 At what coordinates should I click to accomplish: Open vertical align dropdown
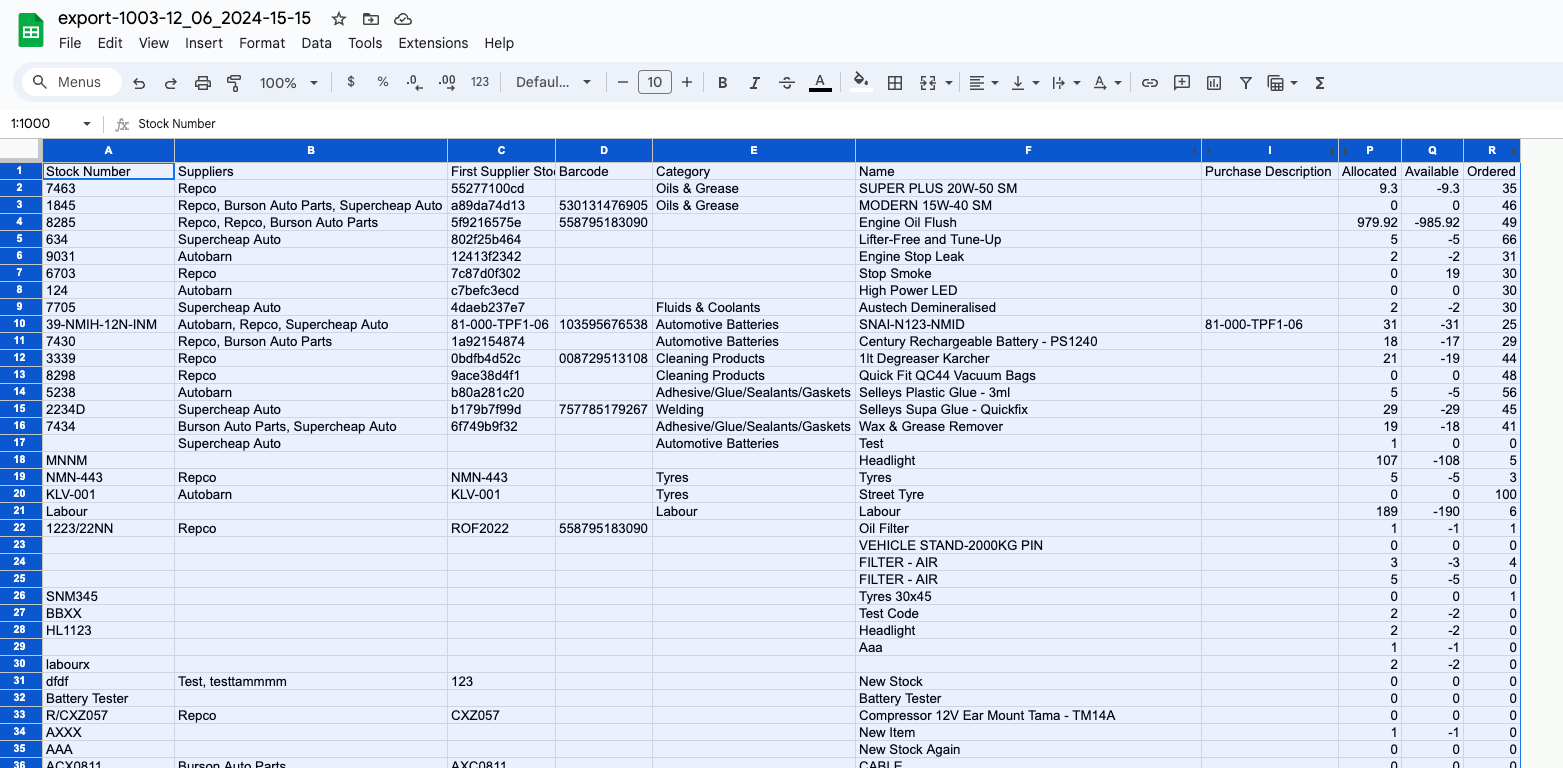point(1025,83)
